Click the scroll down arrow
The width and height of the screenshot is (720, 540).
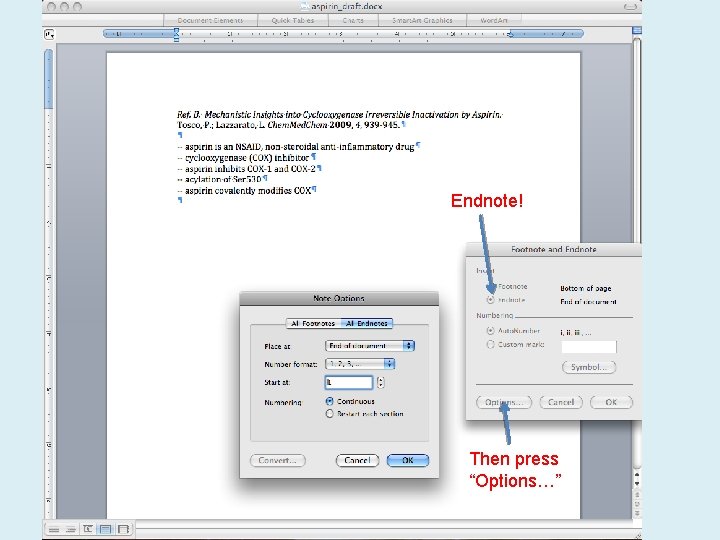click(636, 484)
